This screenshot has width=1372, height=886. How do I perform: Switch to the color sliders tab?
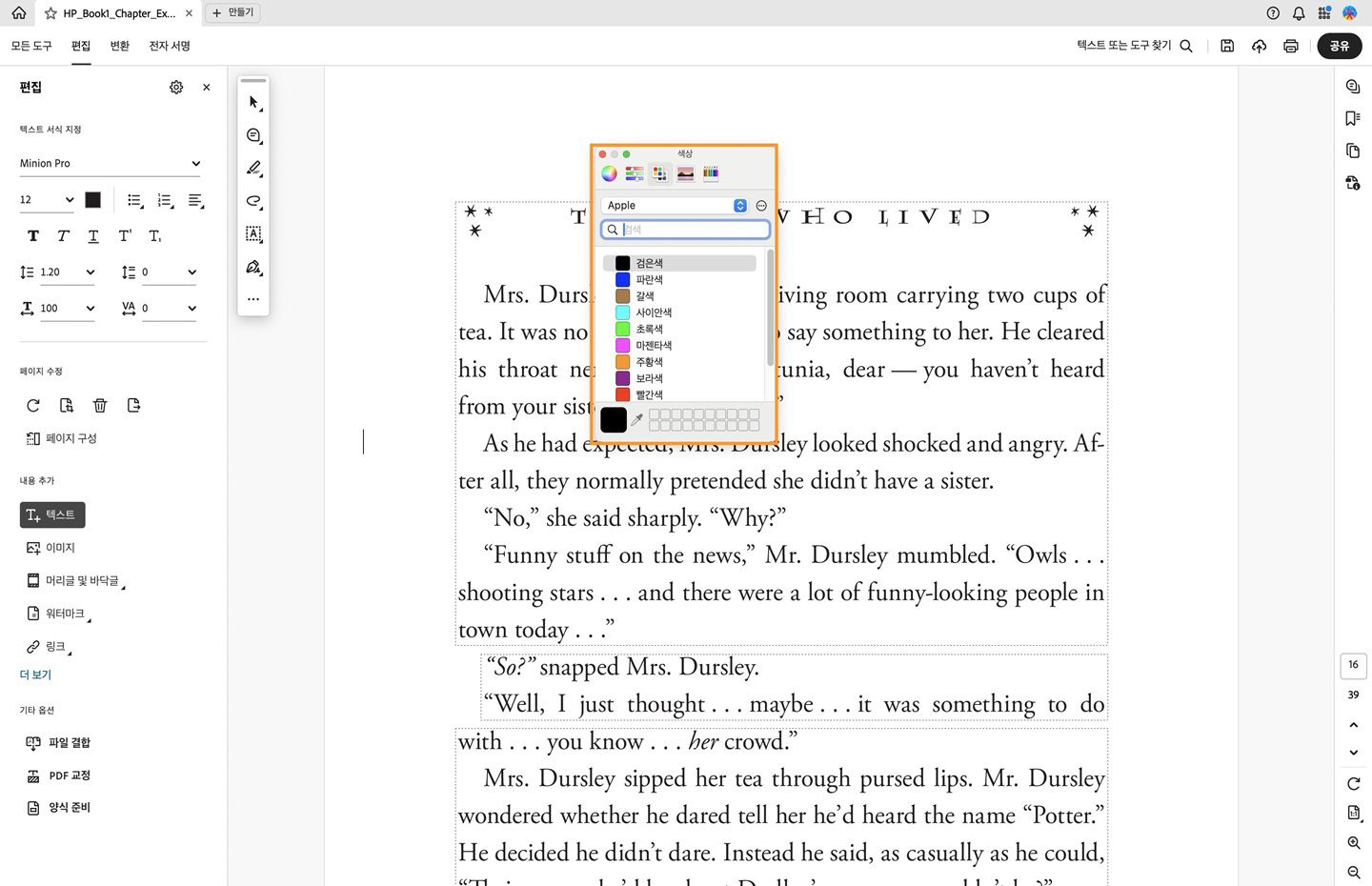(x=635, y=173)
